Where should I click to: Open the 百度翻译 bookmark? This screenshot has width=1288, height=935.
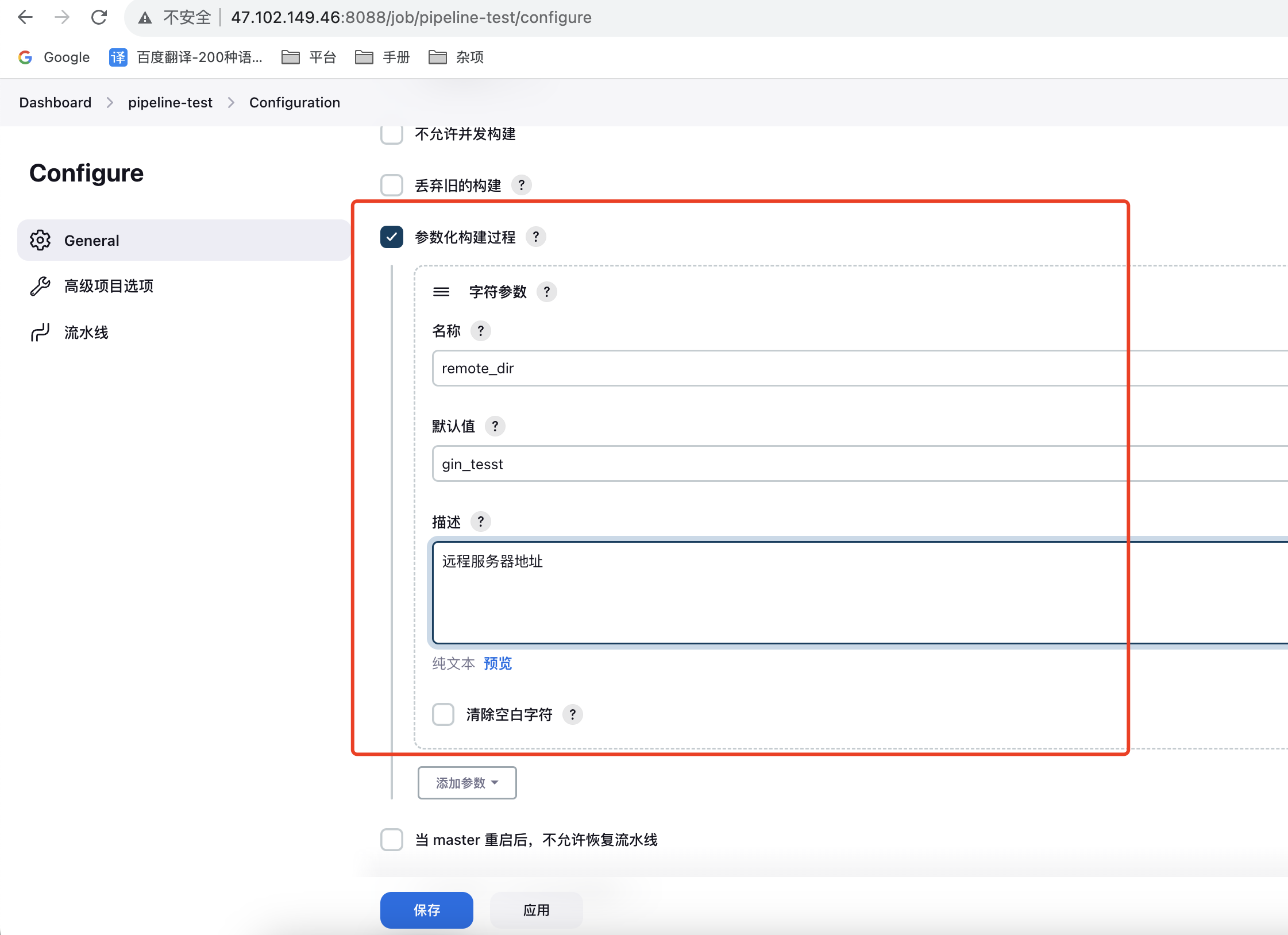(x=186, y=57)
